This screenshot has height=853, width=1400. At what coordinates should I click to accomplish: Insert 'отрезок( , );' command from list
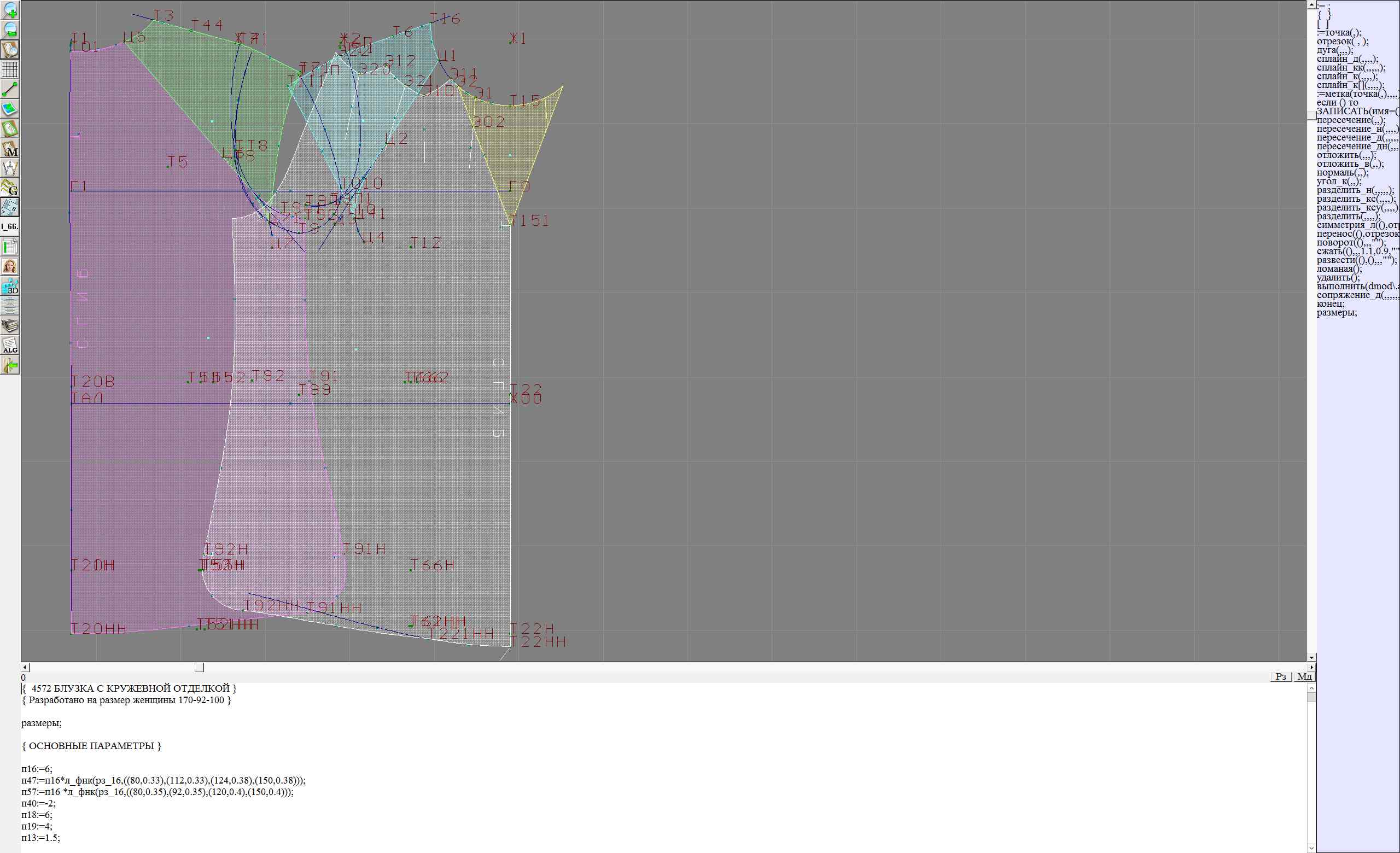(1342, 42)
